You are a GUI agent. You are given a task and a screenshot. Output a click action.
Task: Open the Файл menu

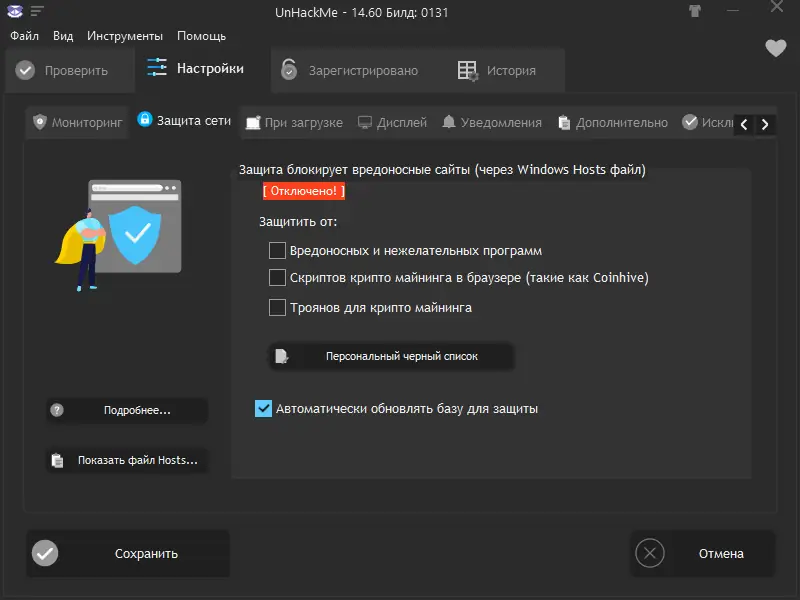(x=24, y=36)
